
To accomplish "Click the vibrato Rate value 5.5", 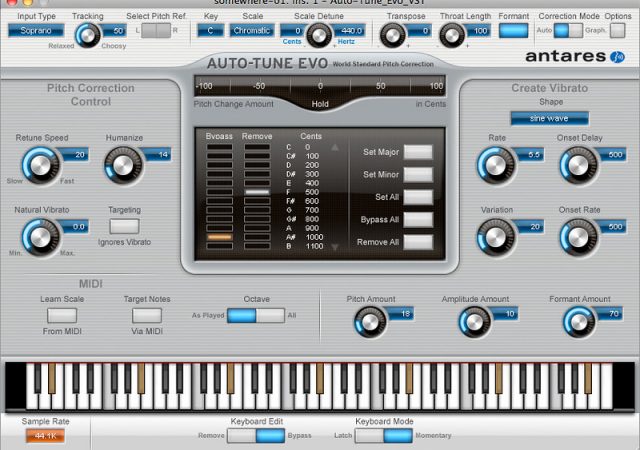I will click(x=533, y=155).
